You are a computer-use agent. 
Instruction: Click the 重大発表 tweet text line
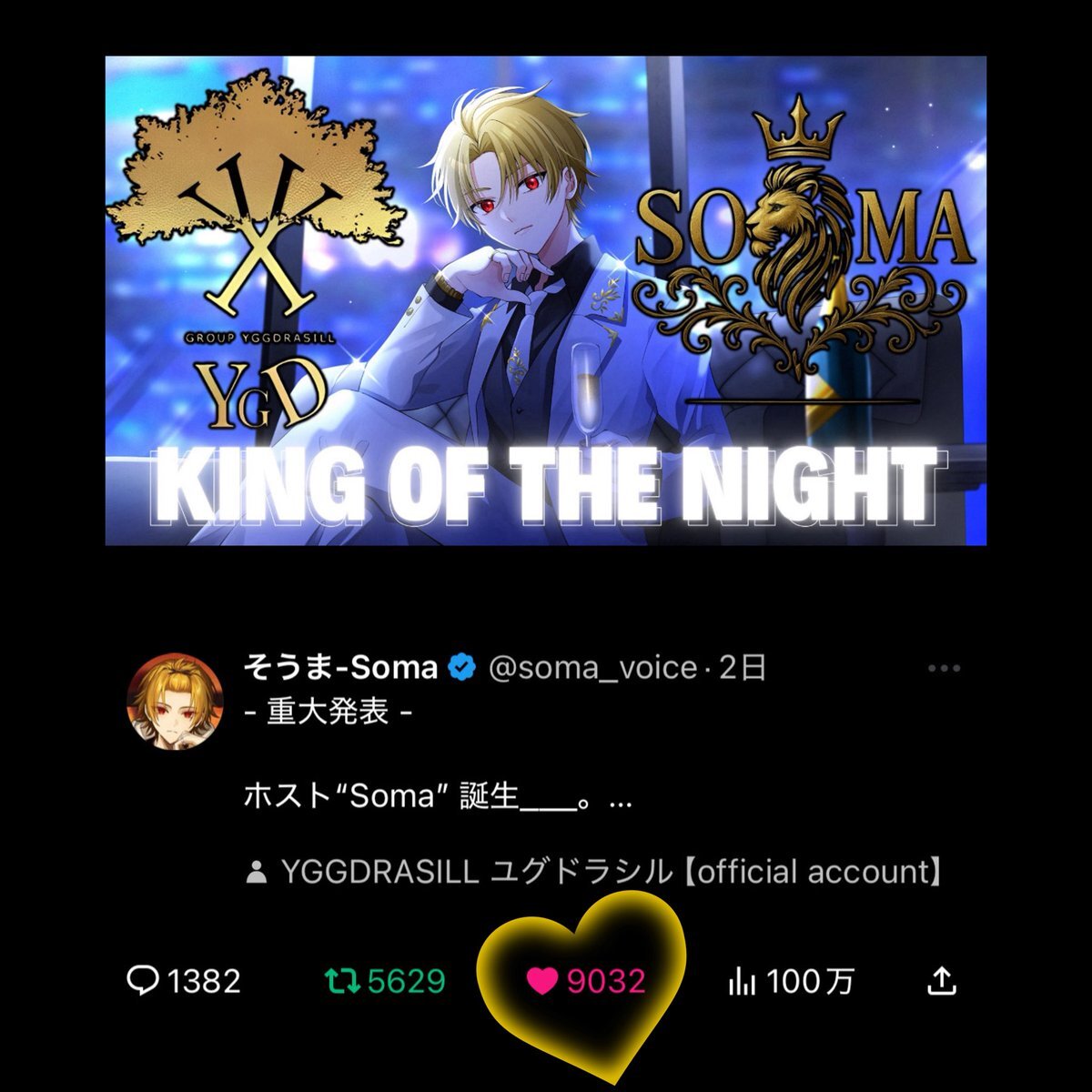pyautogui.click(x=328, y=711)
